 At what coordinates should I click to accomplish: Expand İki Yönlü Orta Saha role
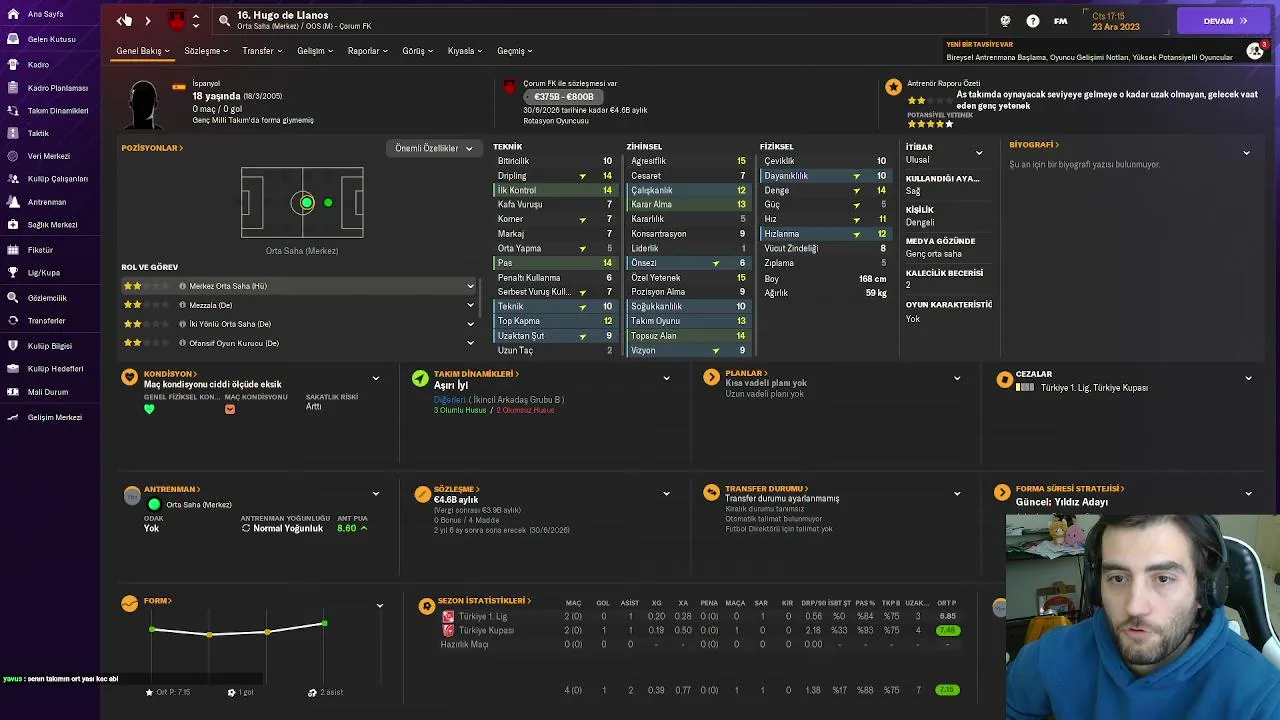470,324
